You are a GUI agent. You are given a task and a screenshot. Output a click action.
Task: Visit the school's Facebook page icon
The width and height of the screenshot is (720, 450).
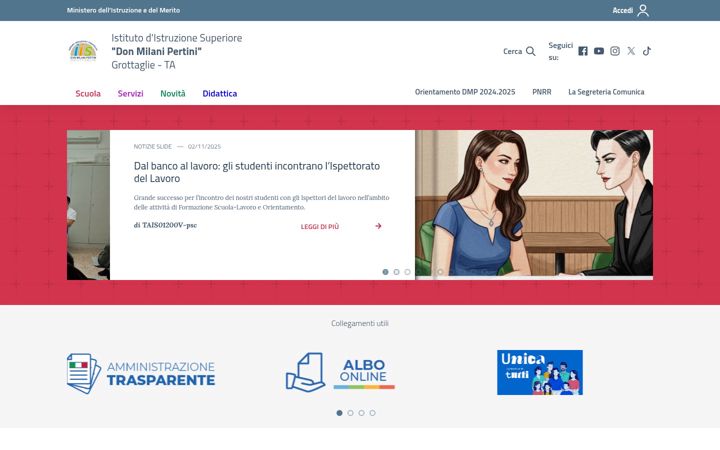click(583, 51)
